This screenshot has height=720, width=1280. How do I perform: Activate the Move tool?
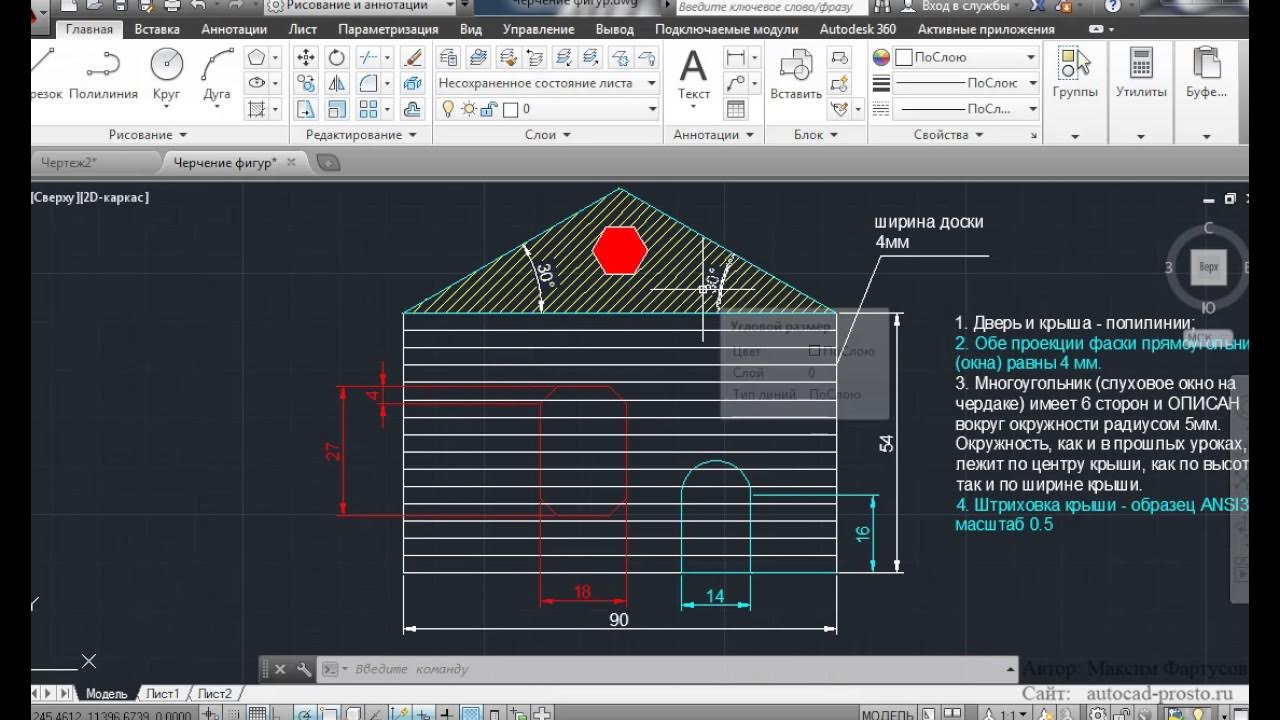pos(306,58)
